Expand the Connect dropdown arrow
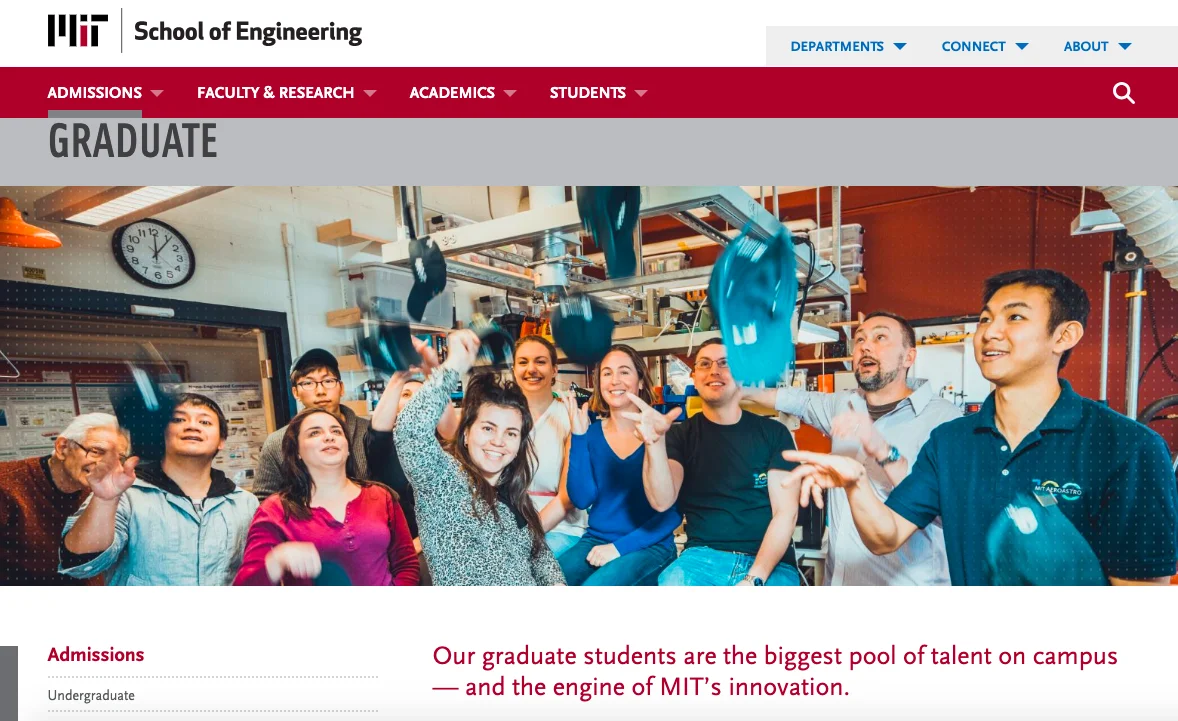Viewport: 1178px width, 721px height. (1021, 46)
